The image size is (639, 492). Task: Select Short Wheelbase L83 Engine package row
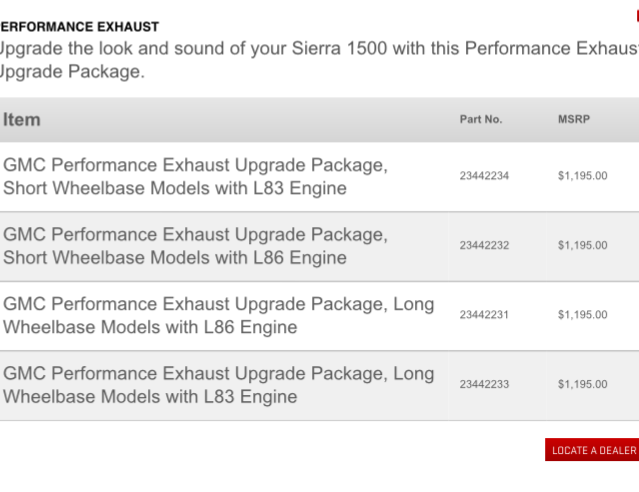(x=320, y=177)
